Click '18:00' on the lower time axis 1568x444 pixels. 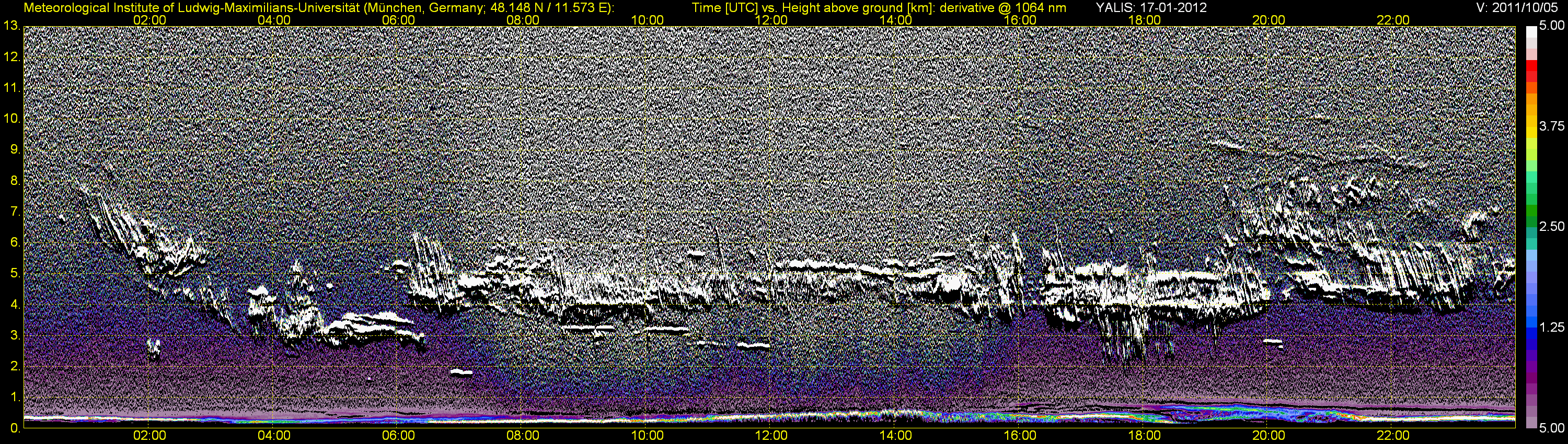(1144, 436)
